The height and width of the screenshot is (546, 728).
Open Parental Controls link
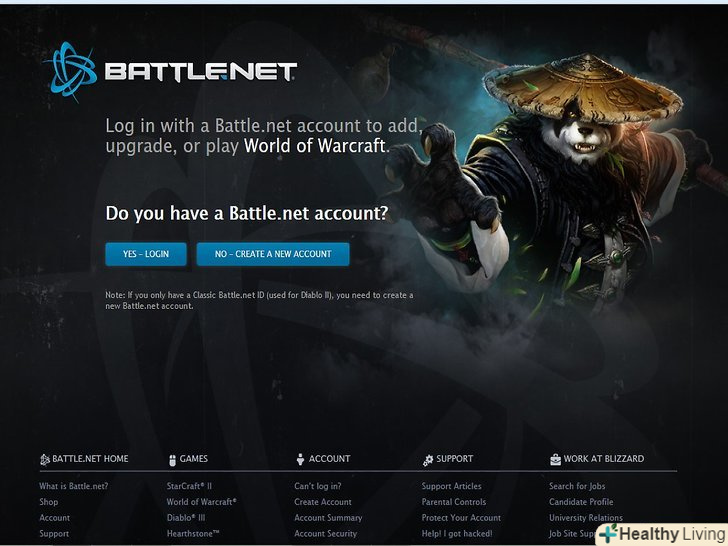[x=454, y=502]
